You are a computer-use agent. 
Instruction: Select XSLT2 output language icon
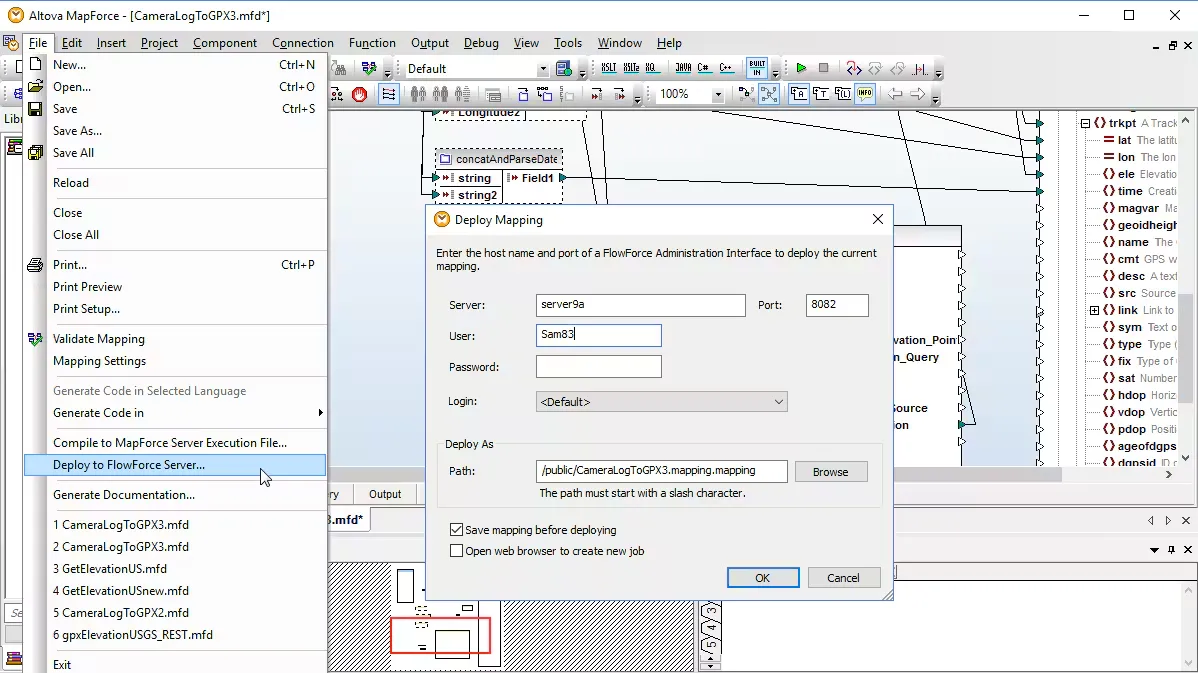631,68
